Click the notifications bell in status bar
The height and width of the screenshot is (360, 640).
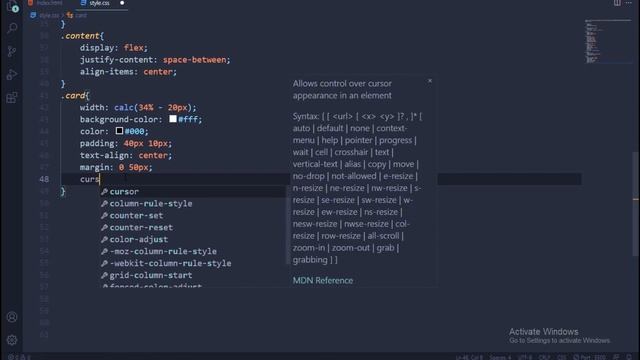point(629,357)
